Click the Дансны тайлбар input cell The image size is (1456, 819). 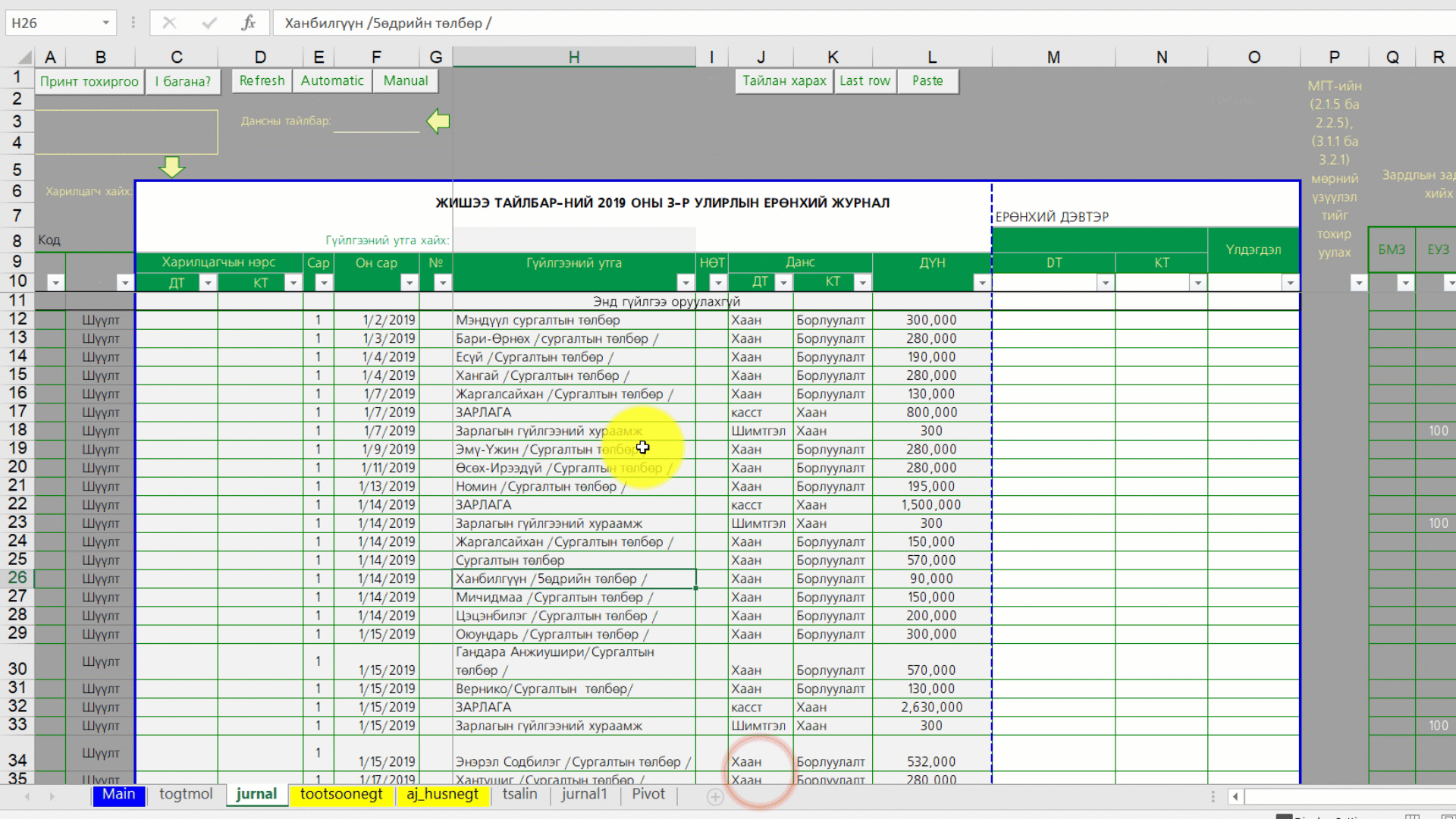tap(376, 121)
